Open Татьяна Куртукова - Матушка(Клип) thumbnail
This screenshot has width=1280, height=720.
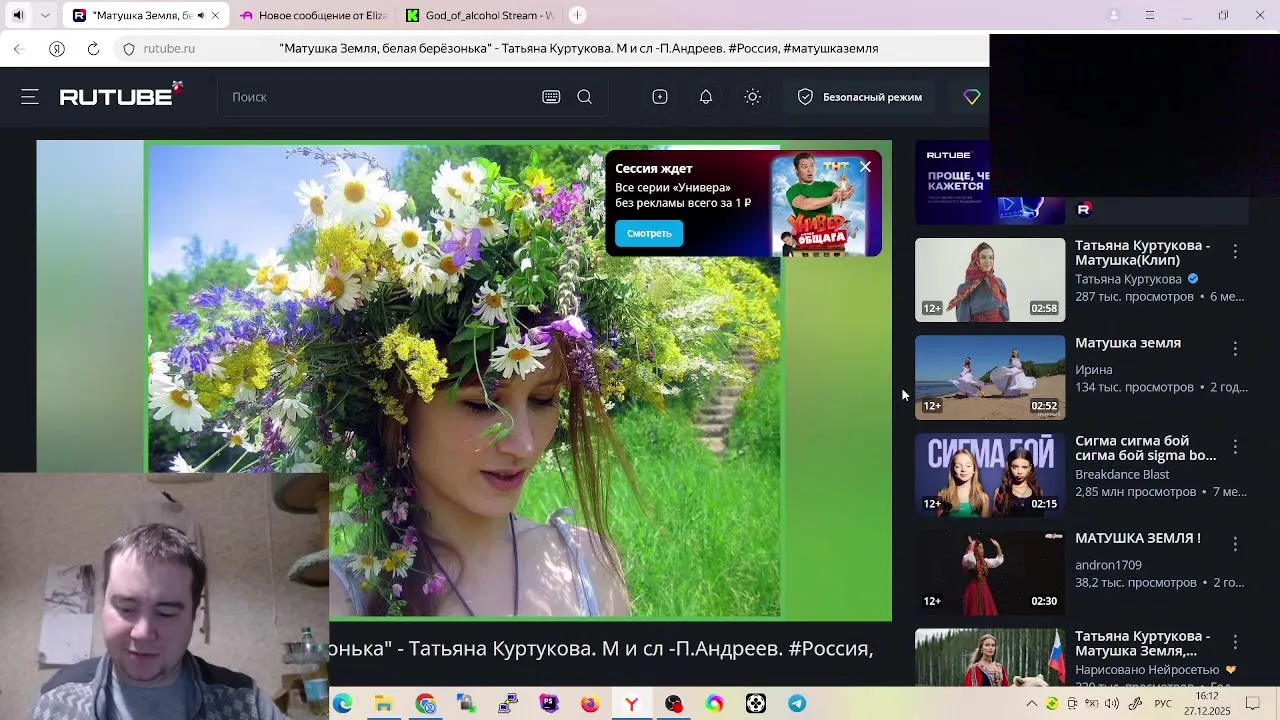(x=990, y=280)
